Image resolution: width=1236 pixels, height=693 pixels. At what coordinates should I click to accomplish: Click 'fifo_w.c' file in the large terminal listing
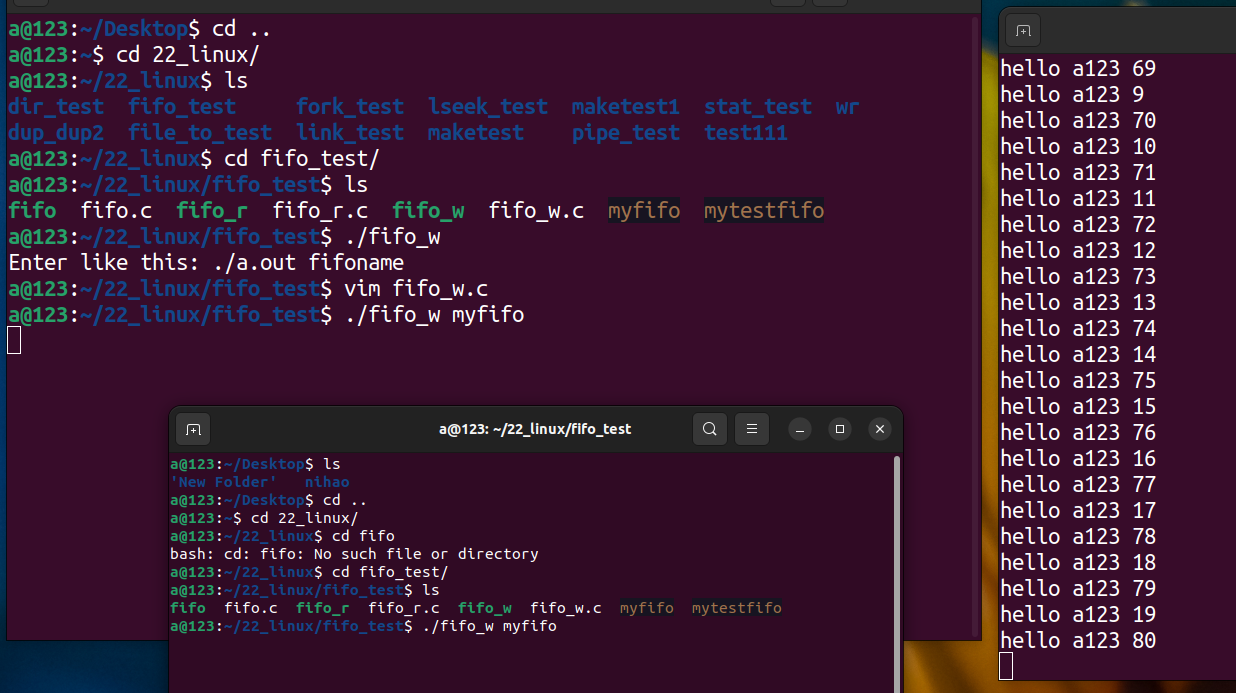point(536,211)
